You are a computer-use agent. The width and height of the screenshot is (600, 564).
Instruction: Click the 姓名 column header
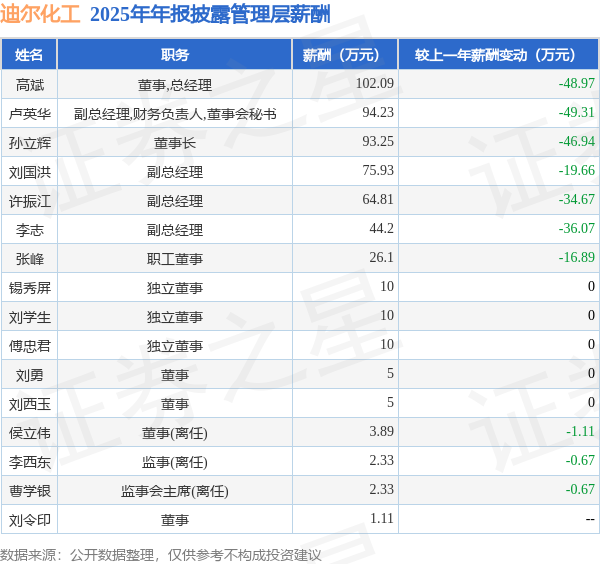(29, 55)
